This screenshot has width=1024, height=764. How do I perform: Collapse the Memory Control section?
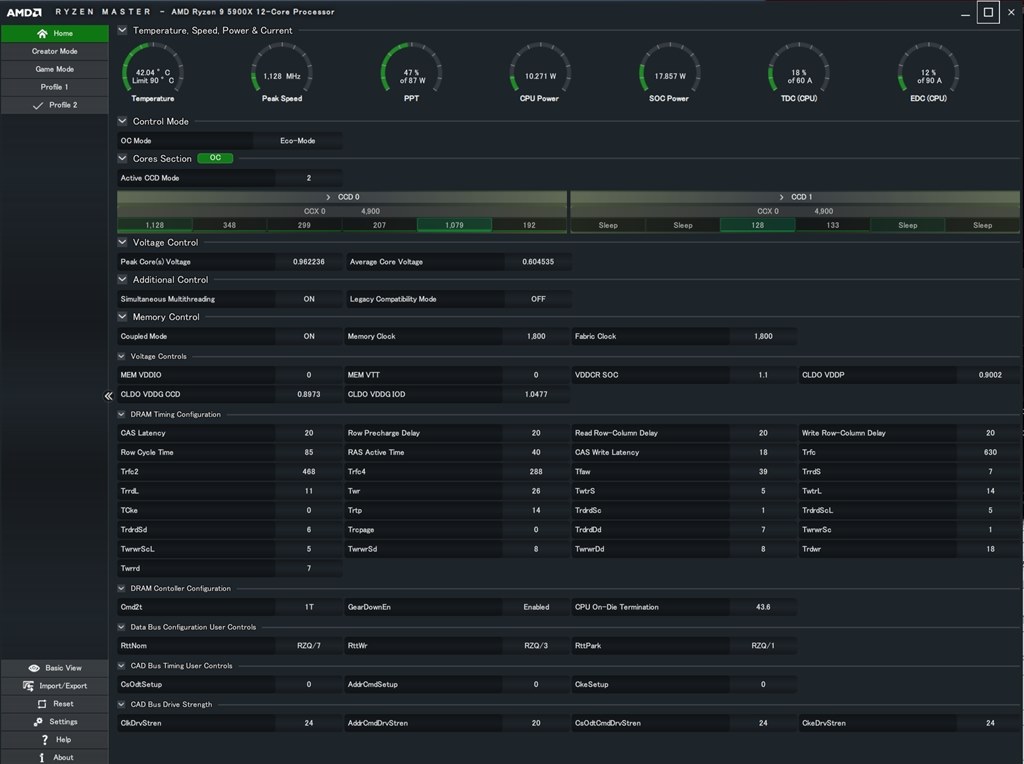click(x=122, y=316)
